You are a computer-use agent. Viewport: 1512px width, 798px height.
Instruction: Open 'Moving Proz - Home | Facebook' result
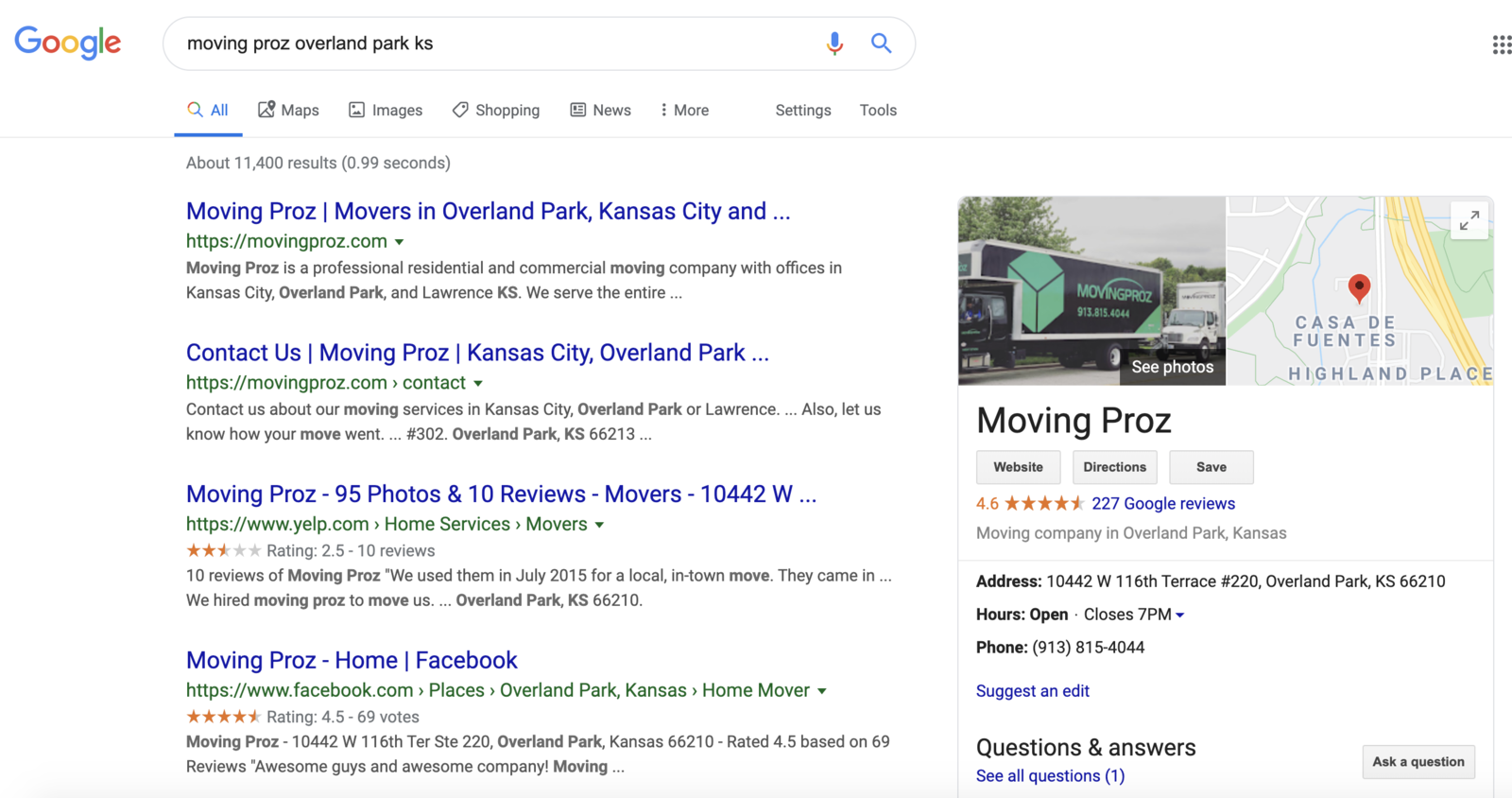point(352,660)
